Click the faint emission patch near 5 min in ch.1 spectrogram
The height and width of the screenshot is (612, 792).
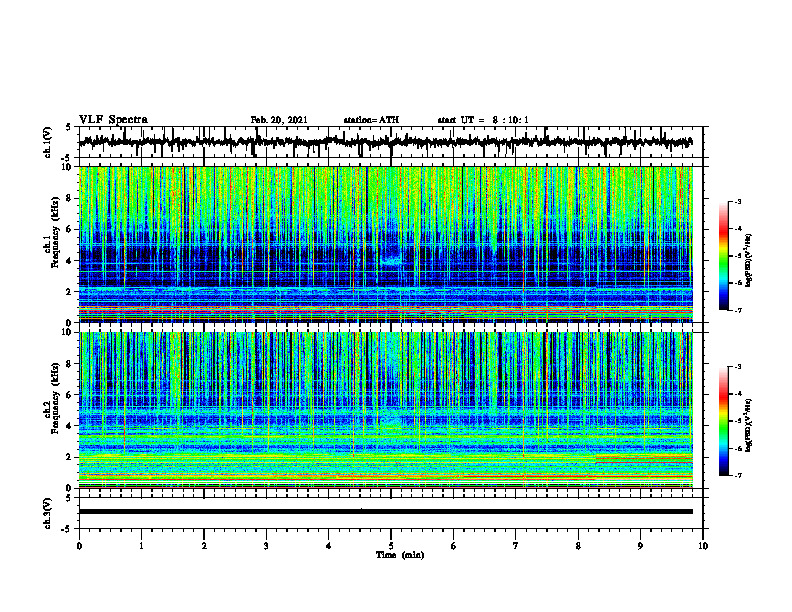click(391, 259)
